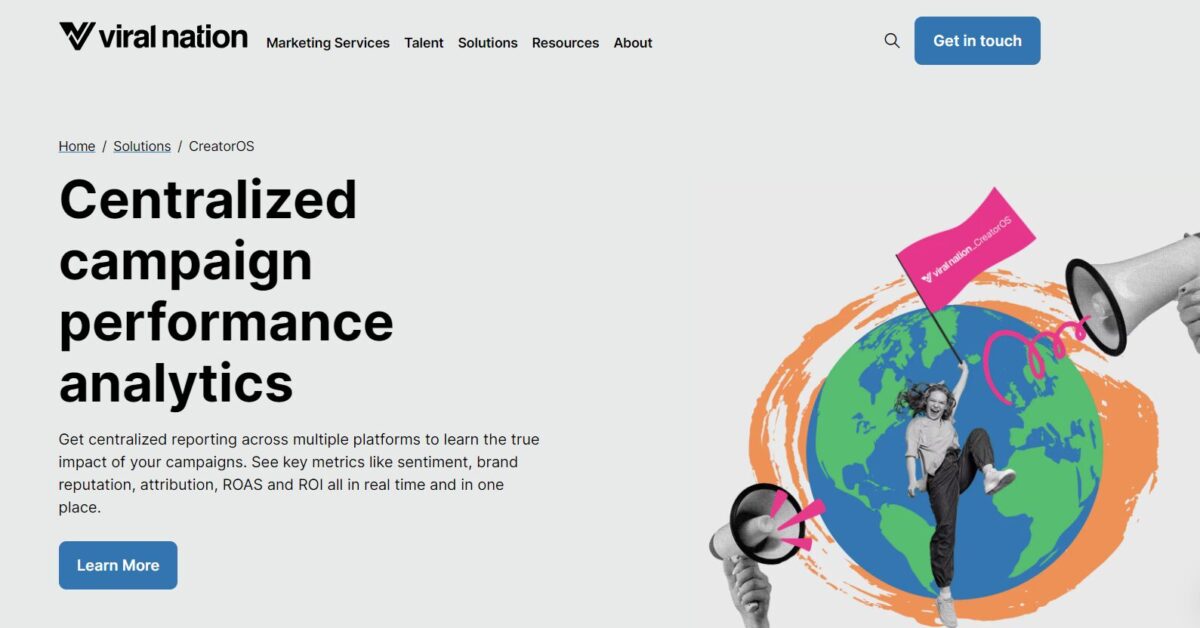Open Solutions from the breadcrumb trail
The height and width of the screenshot is (628, 1200).
point(141,146)
